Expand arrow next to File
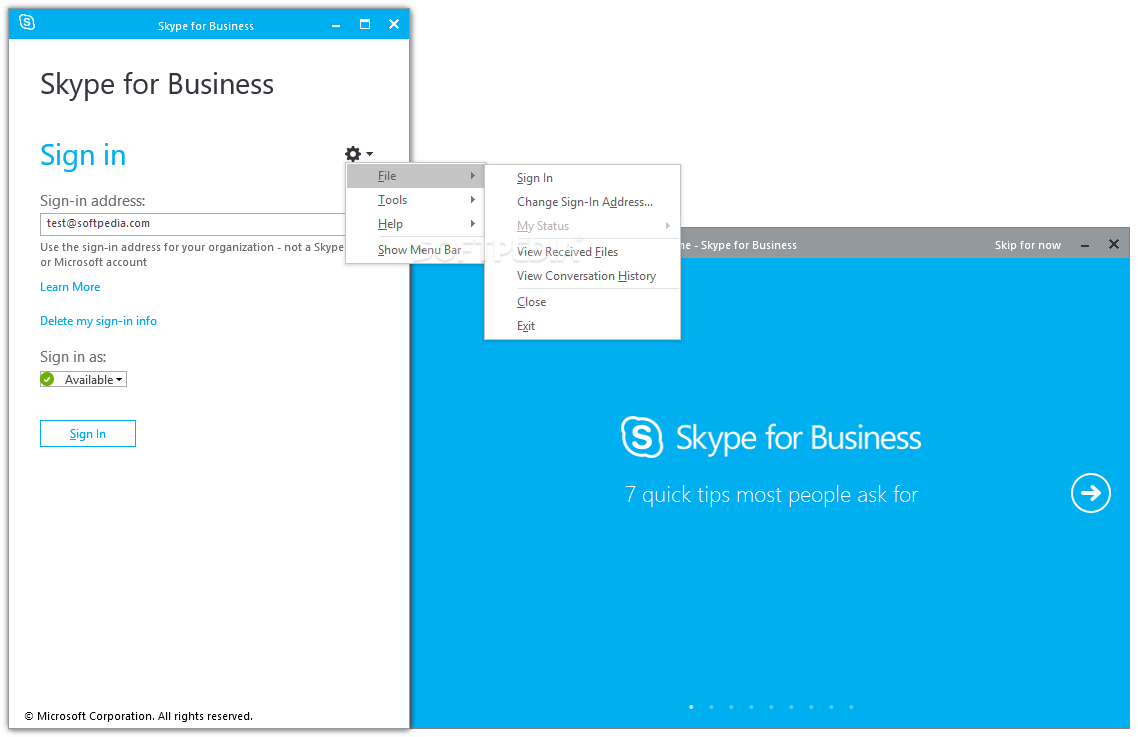The width and height of the screenshot is (1138, 737). pos(472,176)
